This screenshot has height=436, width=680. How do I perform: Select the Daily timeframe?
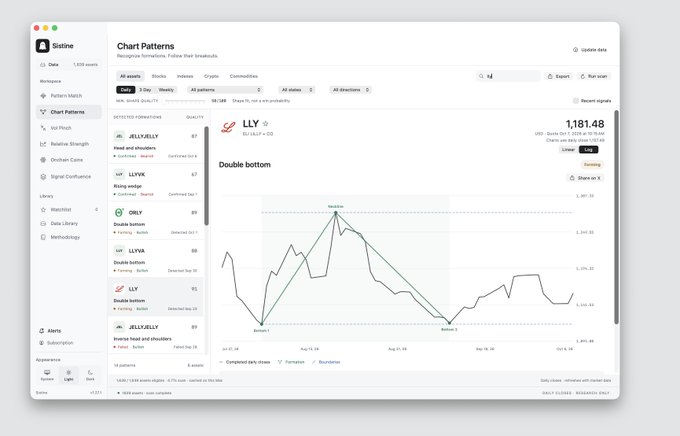(126, 90)
